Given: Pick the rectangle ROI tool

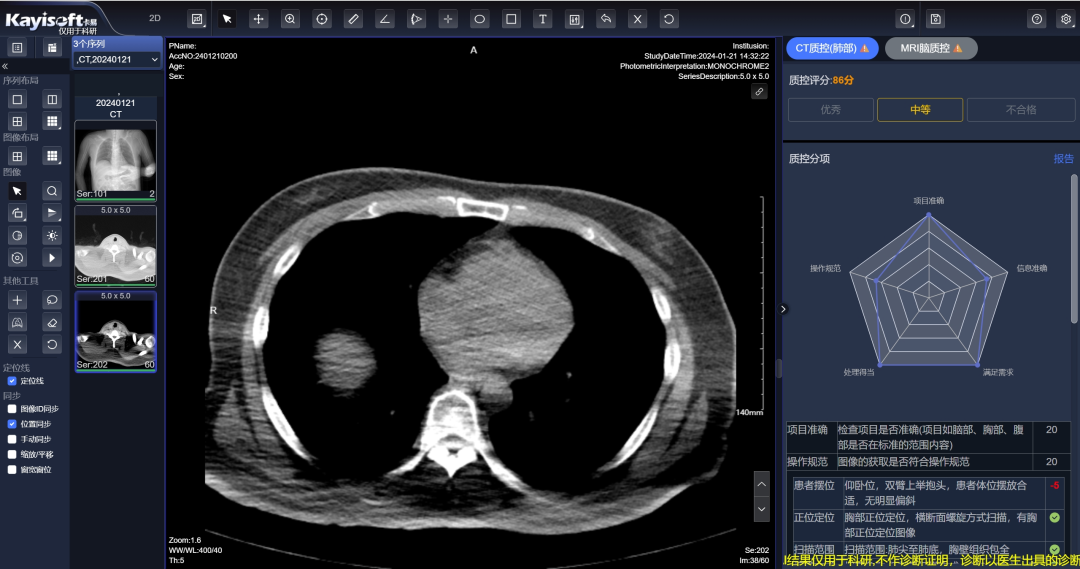Looking at the screenshot, I should click(x=511, y=19).
